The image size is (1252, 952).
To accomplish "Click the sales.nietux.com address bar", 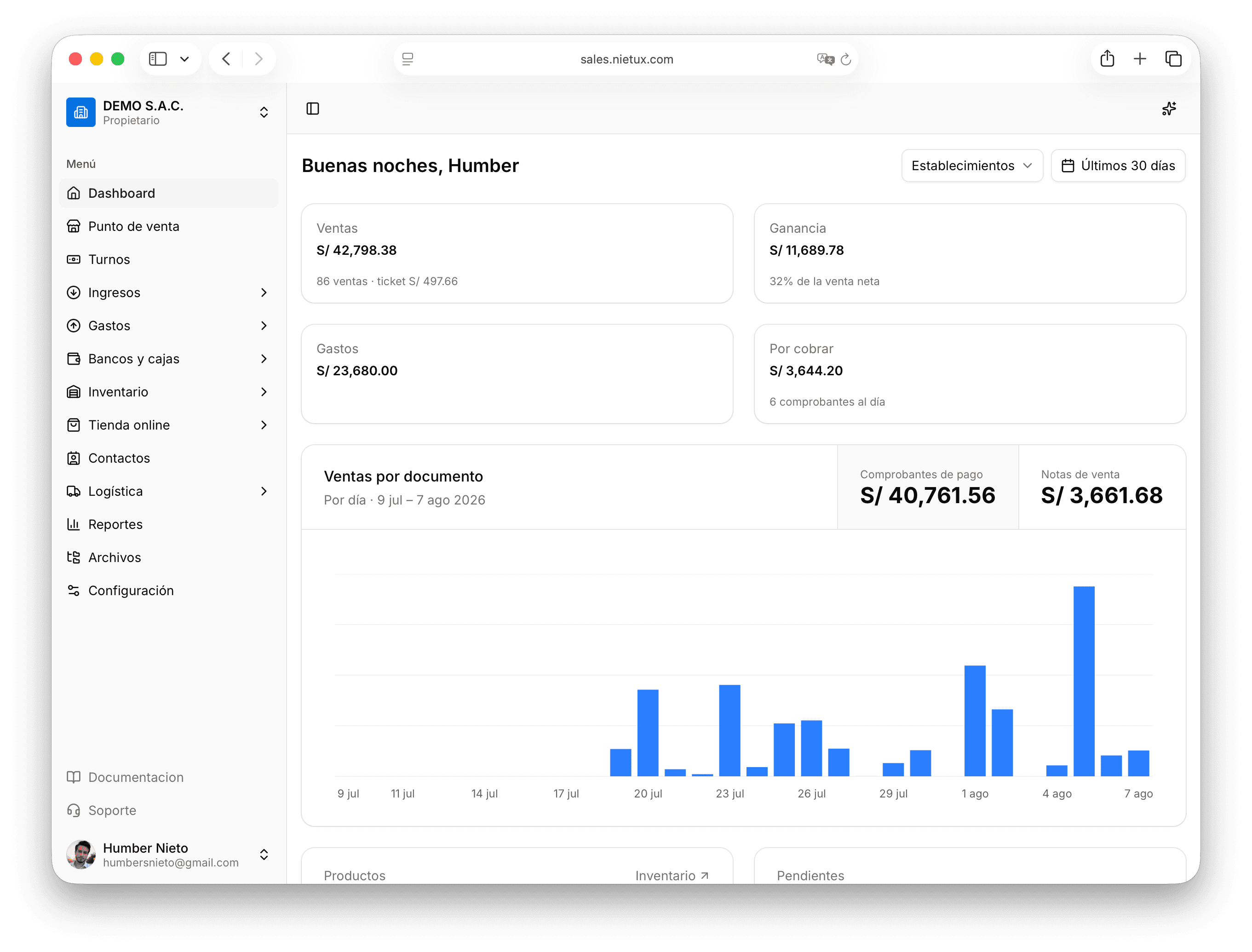I will click(626, 59).
